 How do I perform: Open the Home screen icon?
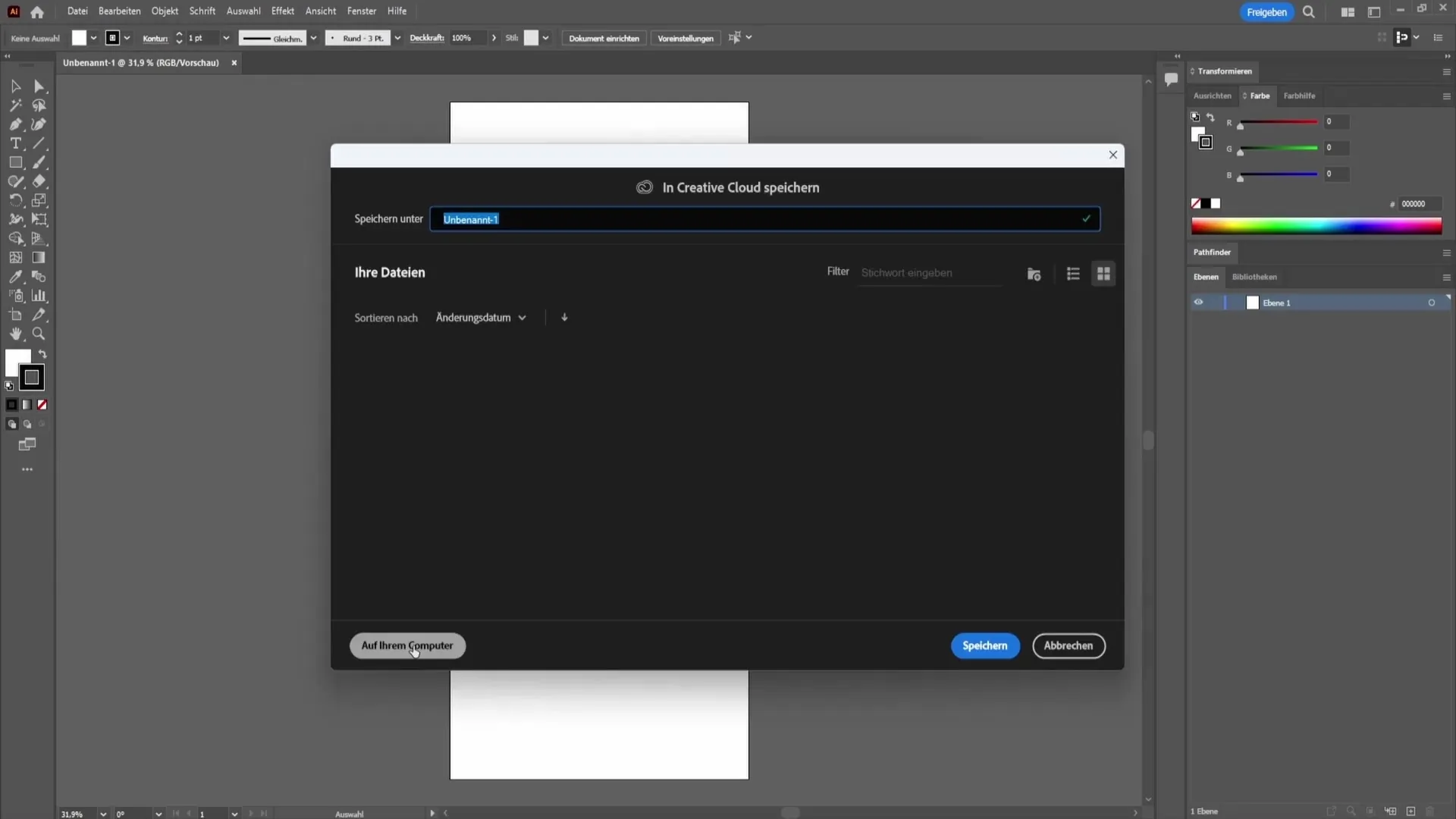37,12
